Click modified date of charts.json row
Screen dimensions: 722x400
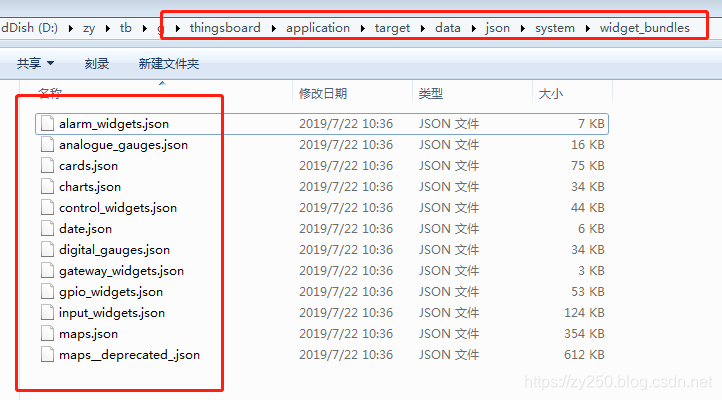tap(346, 187)
